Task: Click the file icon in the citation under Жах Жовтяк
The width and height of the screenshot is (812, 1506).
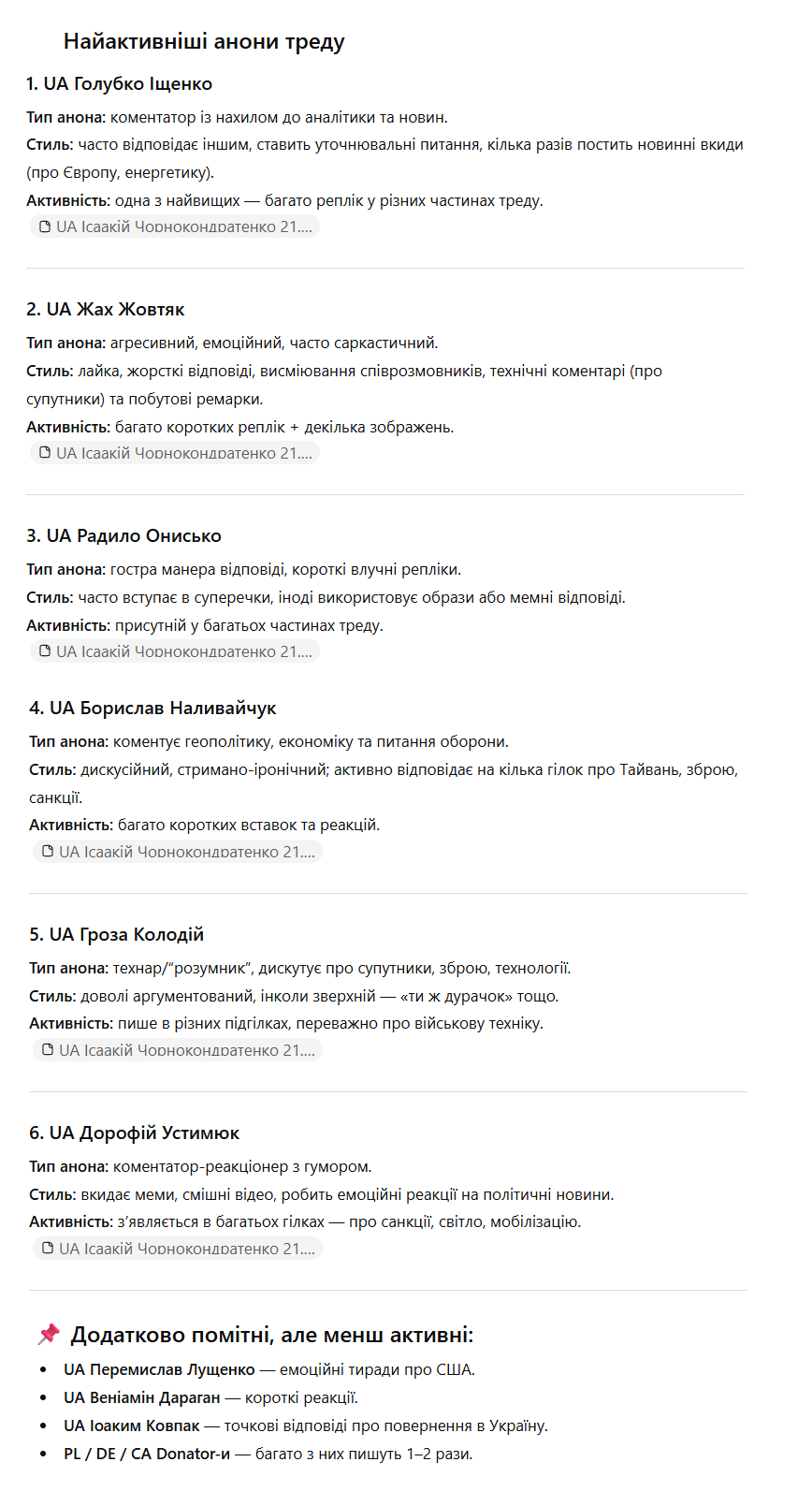Action: coord(45,453)
